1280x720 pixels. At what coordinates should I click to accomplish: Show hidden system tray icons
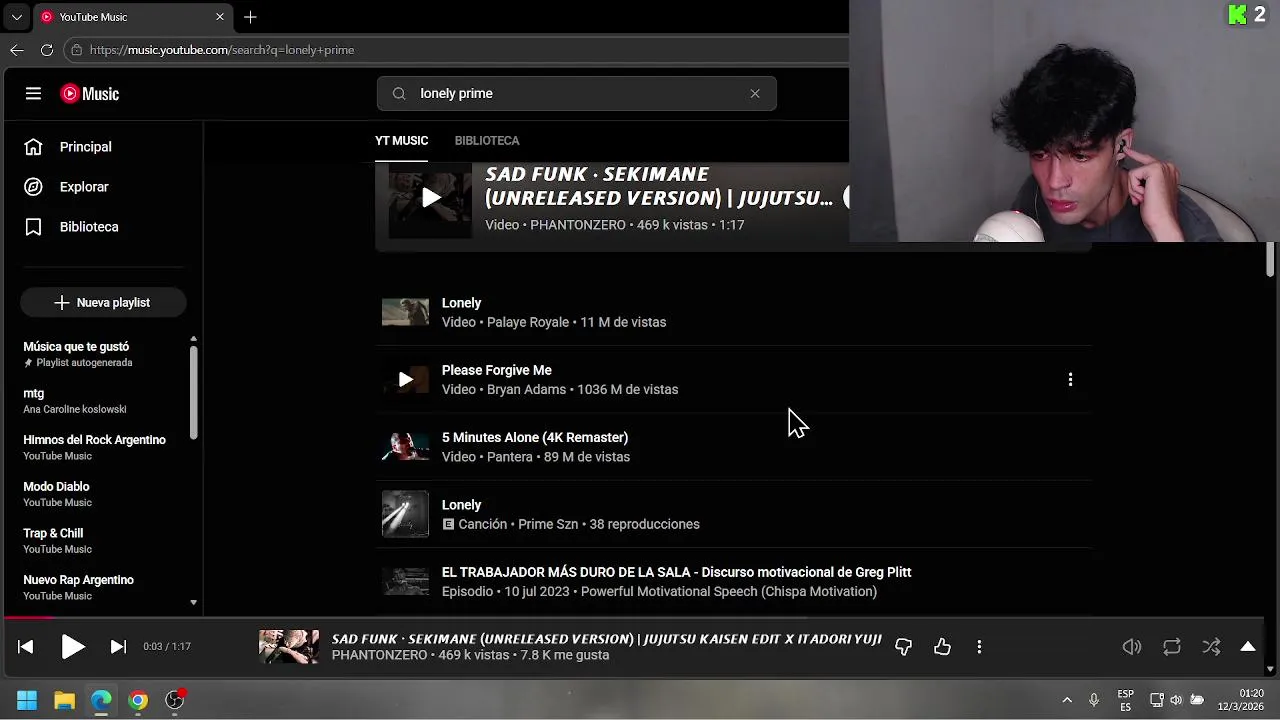(1067, 700)
